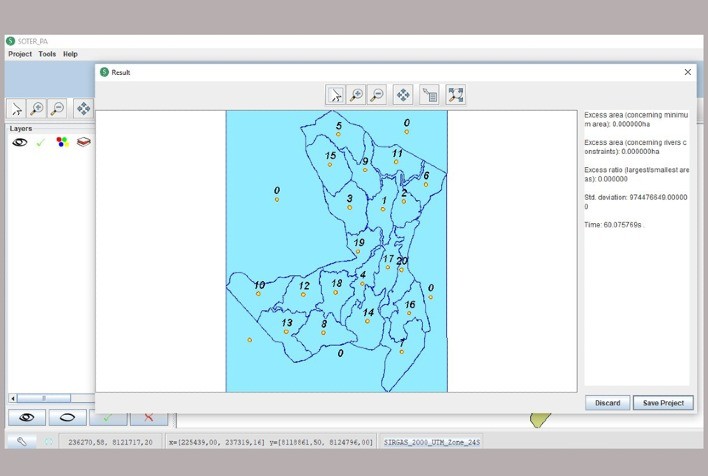The width and height of the screenshot is (708, 476).
Task: Click region label 15 on the map
Action: 331,156
